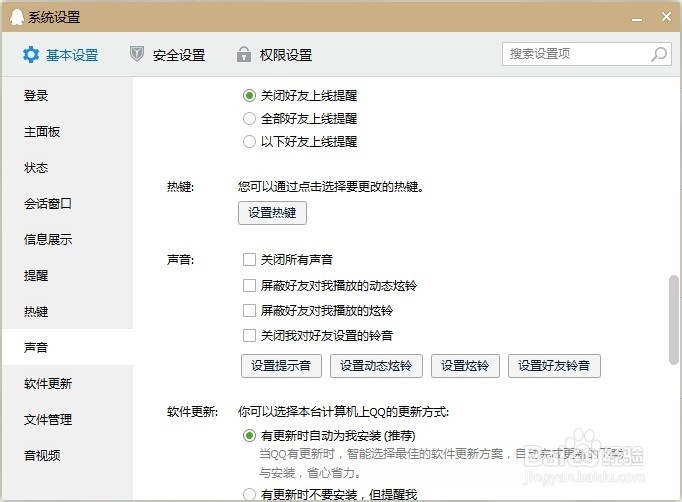Open the 主面板 sidebar section

(67, 131)
